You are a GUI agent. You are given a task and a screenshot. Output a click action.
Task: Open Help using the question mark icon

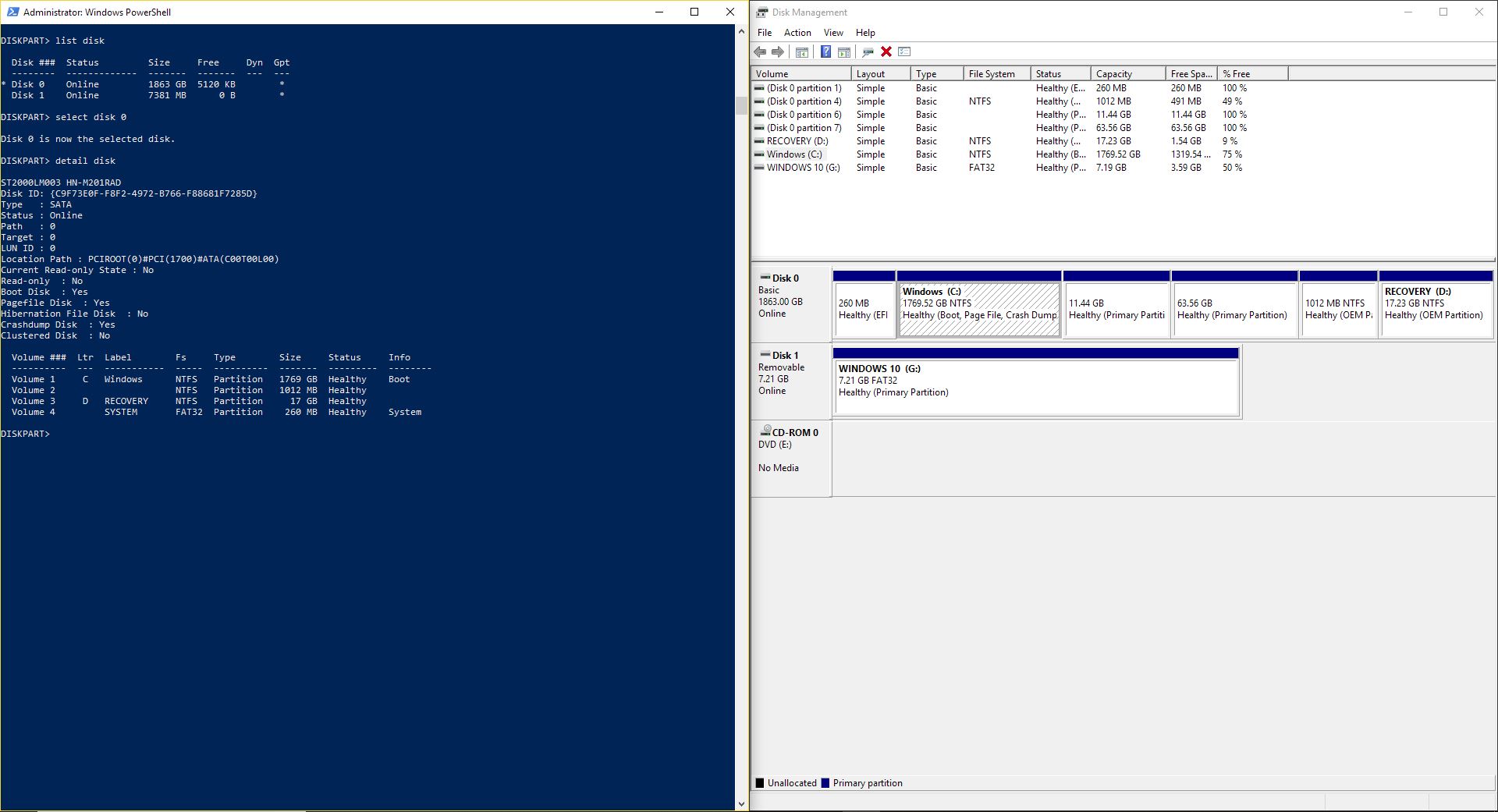[825, 51]
